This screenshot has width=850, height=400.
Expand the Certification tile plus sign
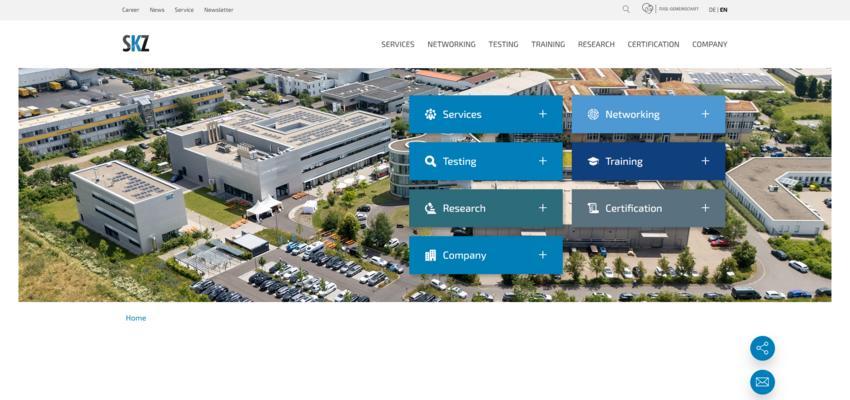(705, 208)
